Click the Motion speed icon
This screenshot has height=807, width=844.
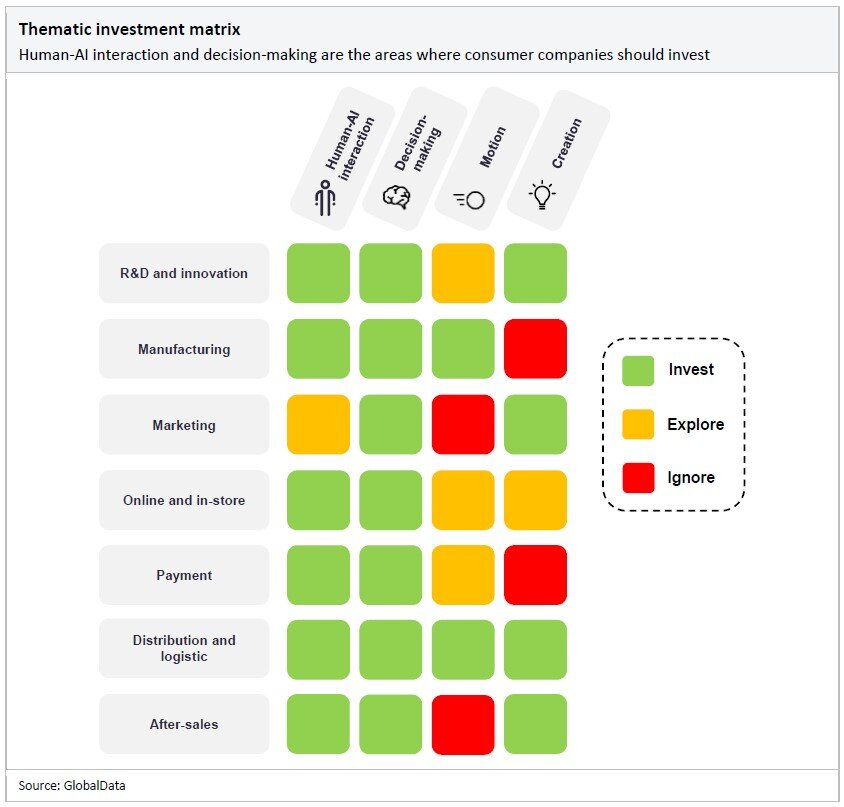coord(469,199)
